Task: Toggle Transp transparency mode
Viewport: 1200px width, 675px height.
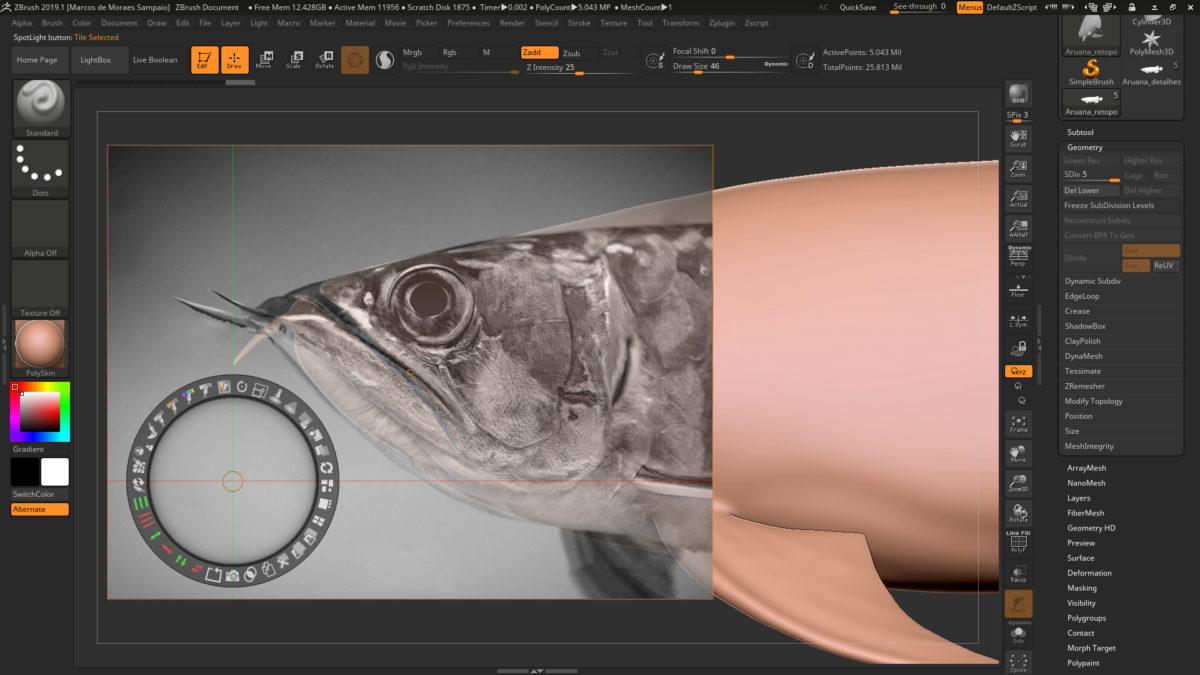Action: 1018,573
